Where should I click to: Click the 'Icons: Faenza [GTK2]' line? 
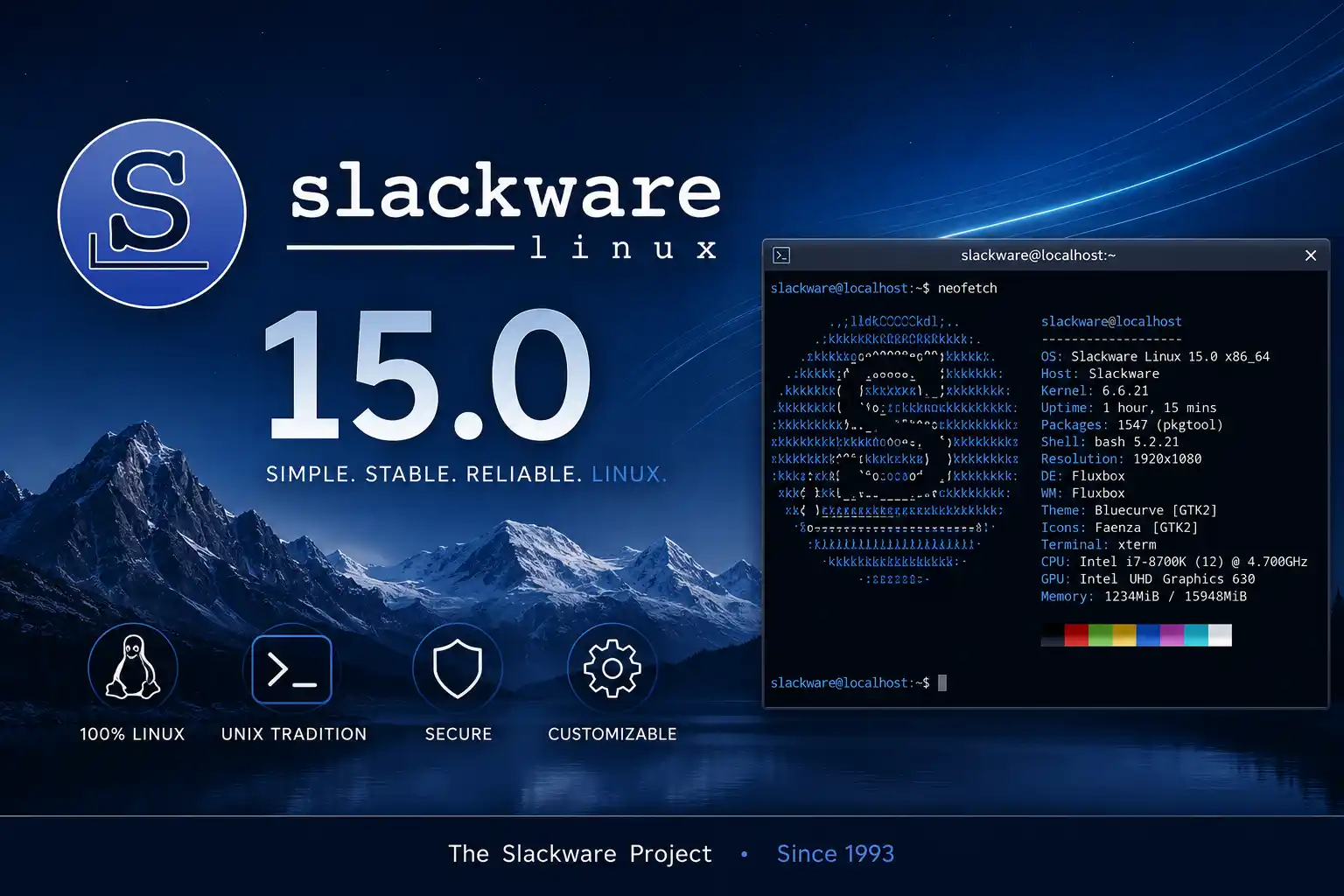point(1119,528)
